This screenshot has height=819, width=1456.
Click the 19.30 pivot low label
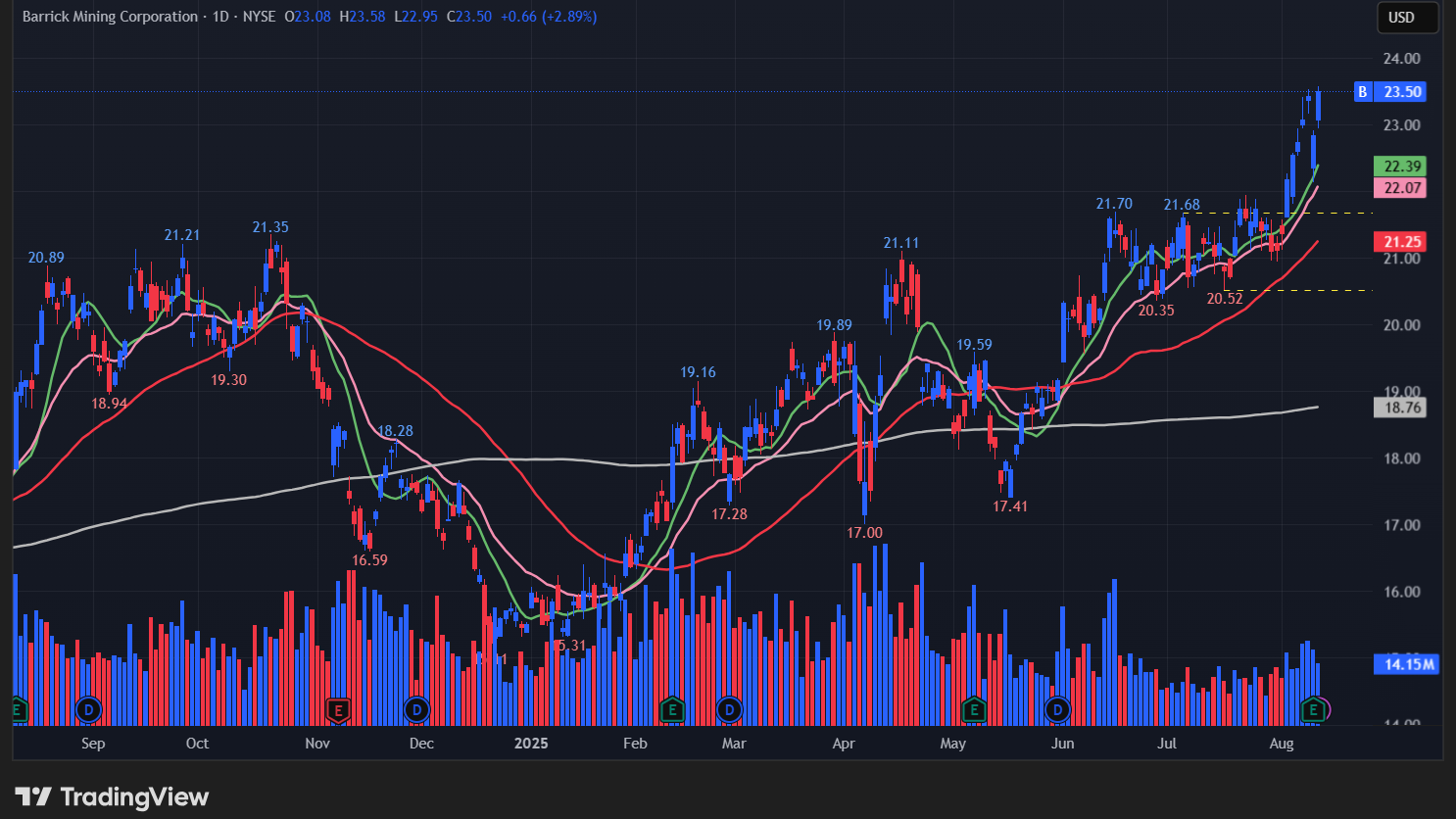228,380
